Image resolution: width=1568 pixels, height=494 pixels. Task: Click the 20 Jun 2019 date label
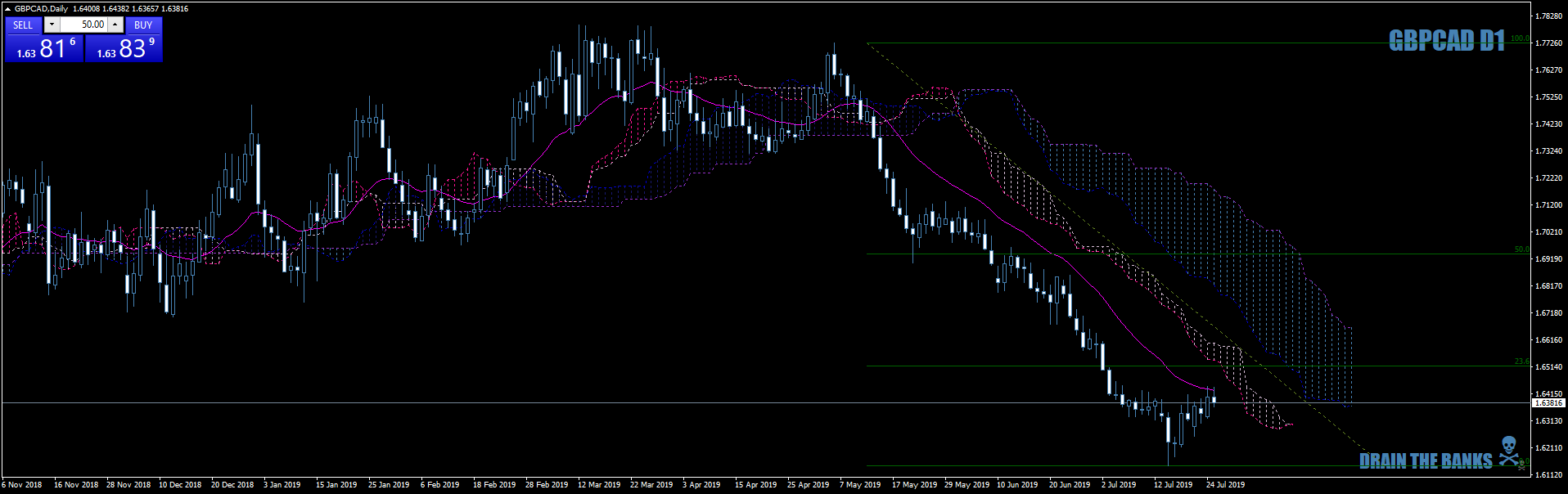click(1070, 485)
